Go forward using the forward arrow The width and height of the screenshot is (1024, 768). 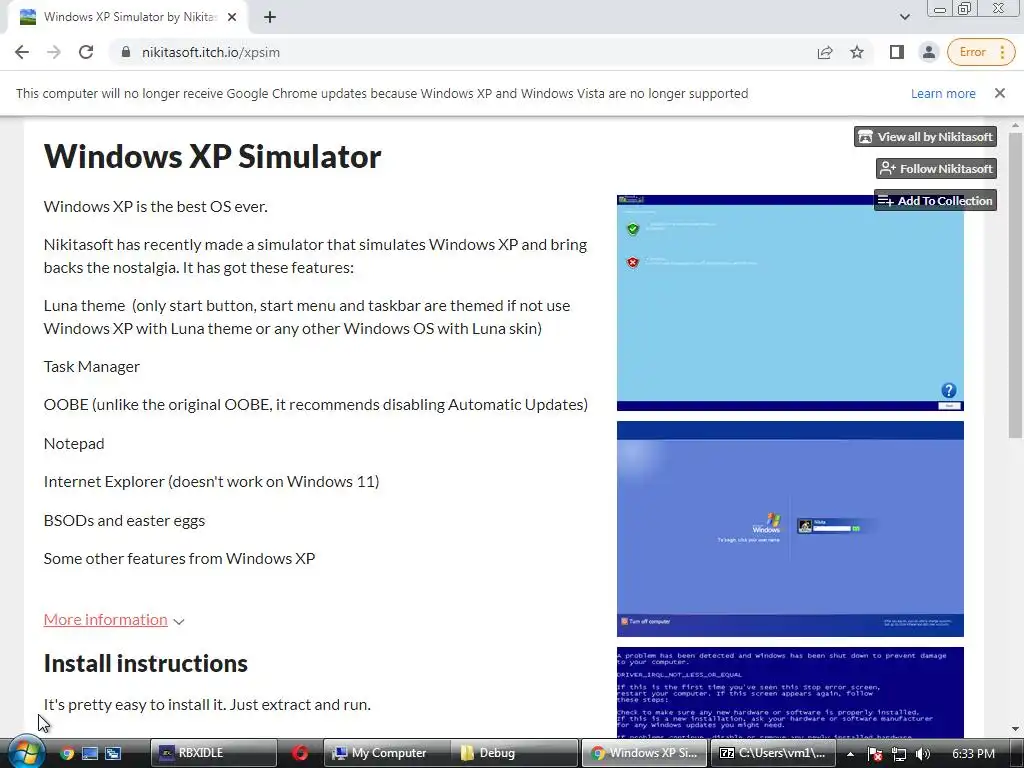point(54,52)
